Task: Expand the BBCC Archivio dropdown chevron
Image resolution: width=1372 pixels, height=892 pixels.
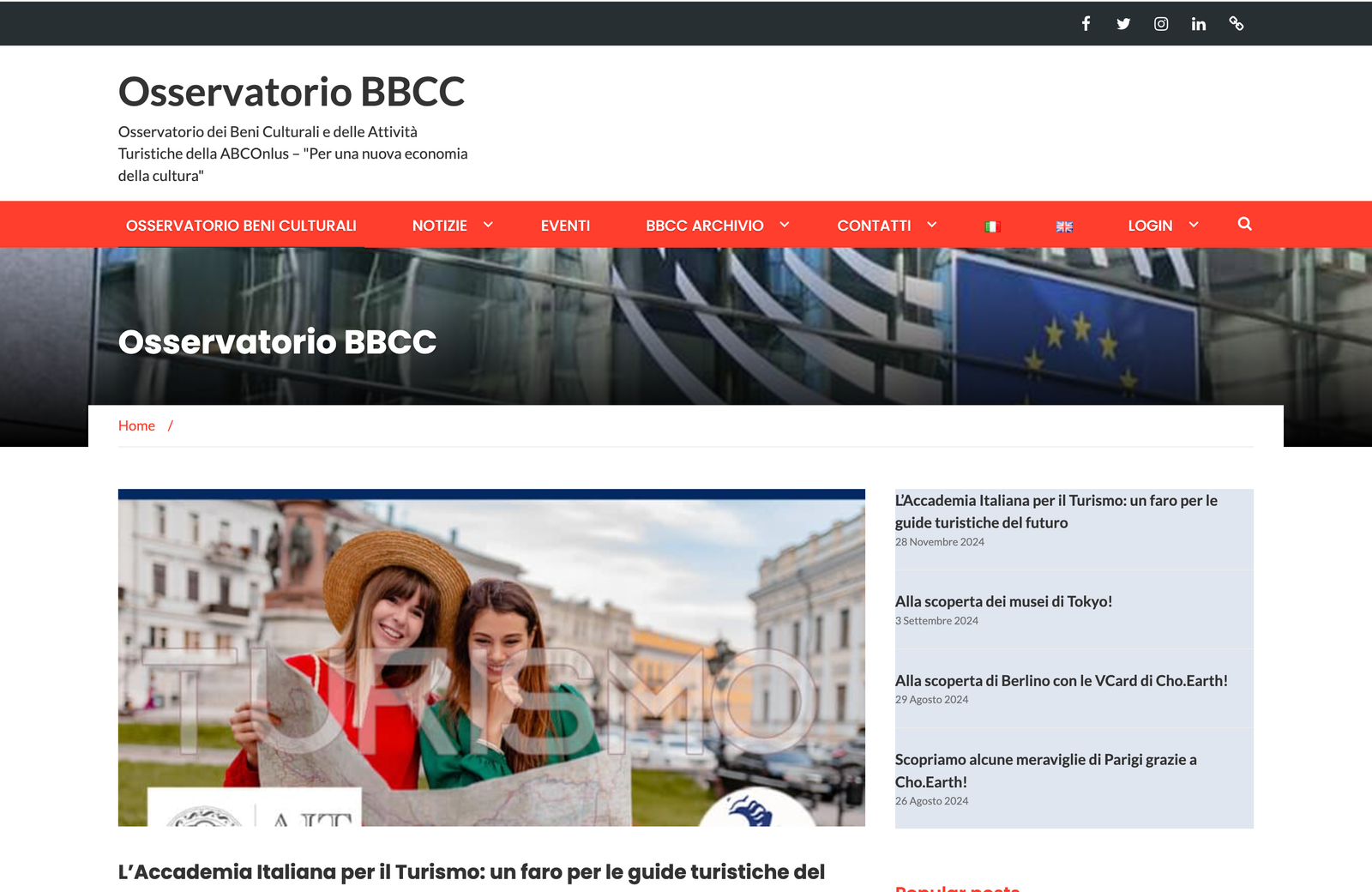Action: coord(784,225)
